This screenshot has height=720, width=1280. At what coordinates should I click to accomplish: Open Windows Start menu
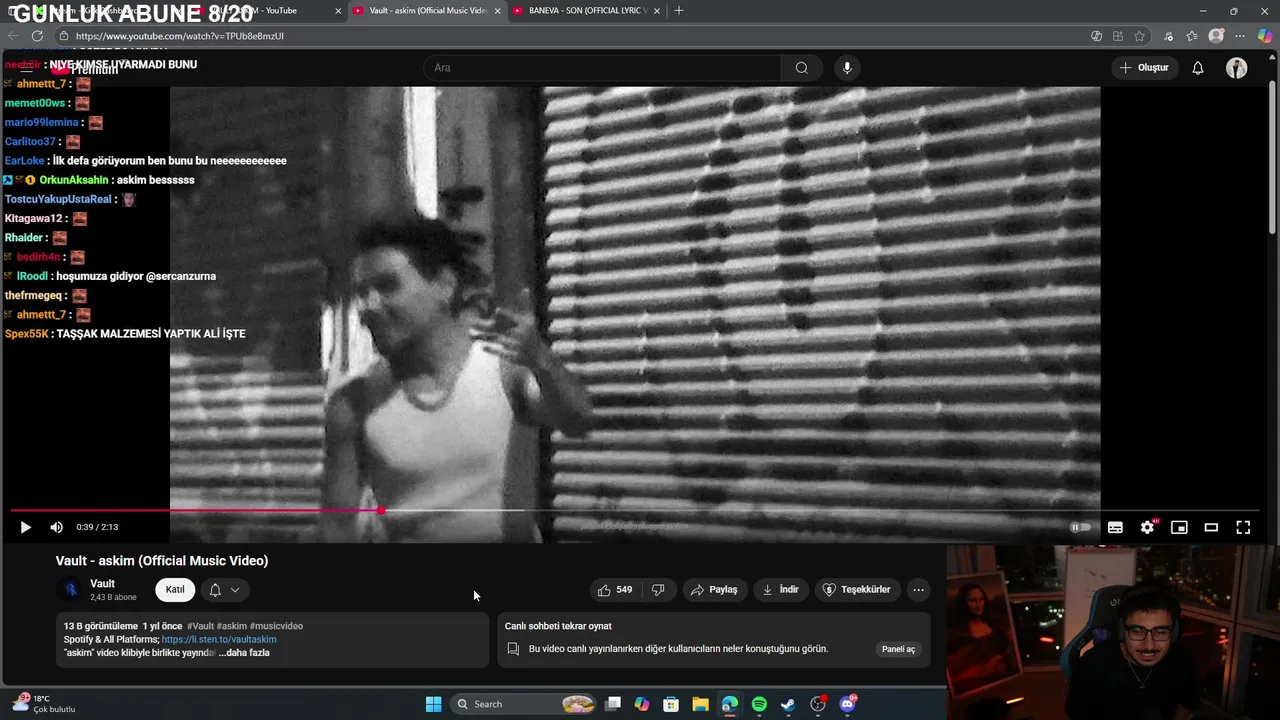[433, 705]
